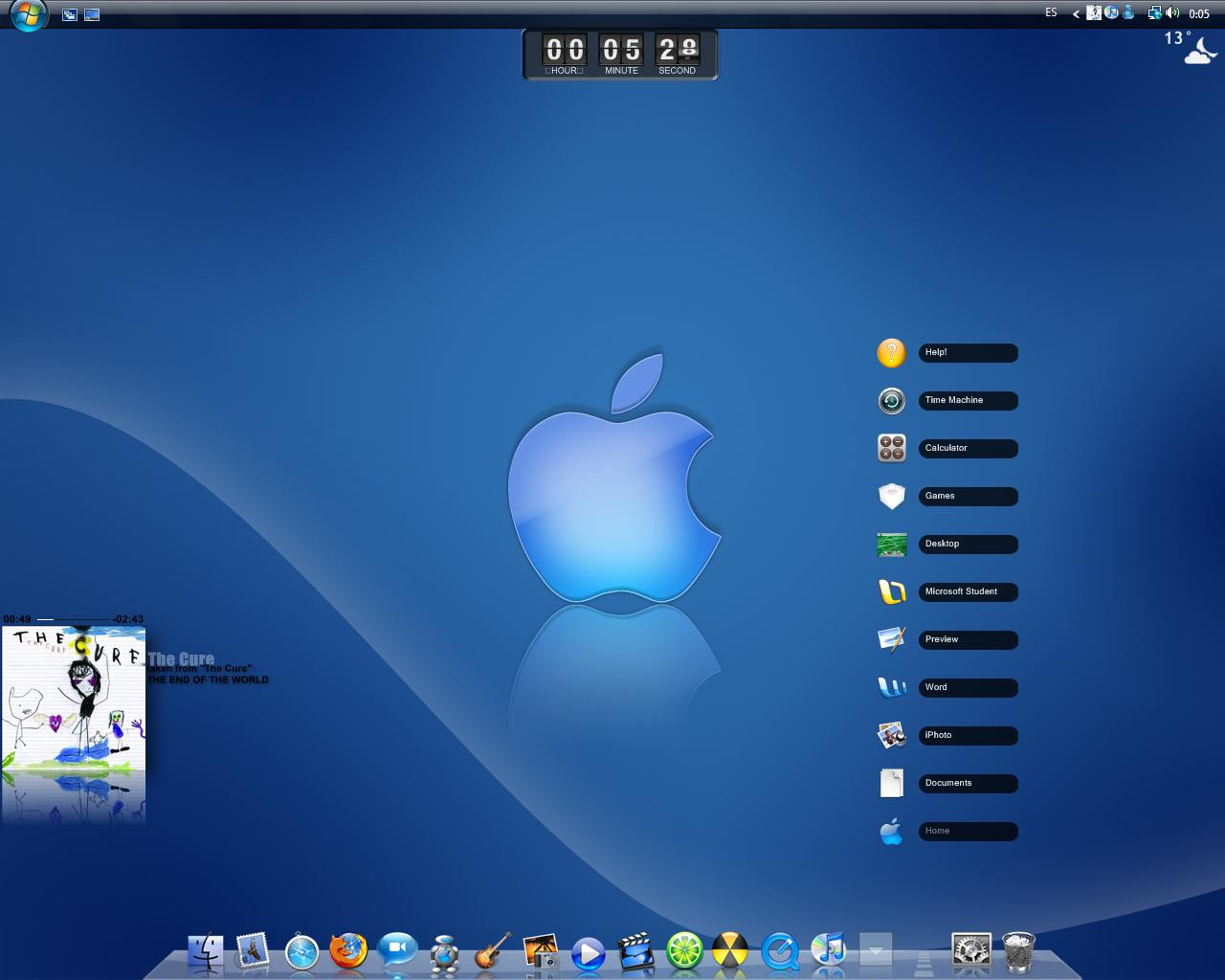The image size is (1225, 980).
Task: Open the Trash in dock
Action: tap(1018, 951)
